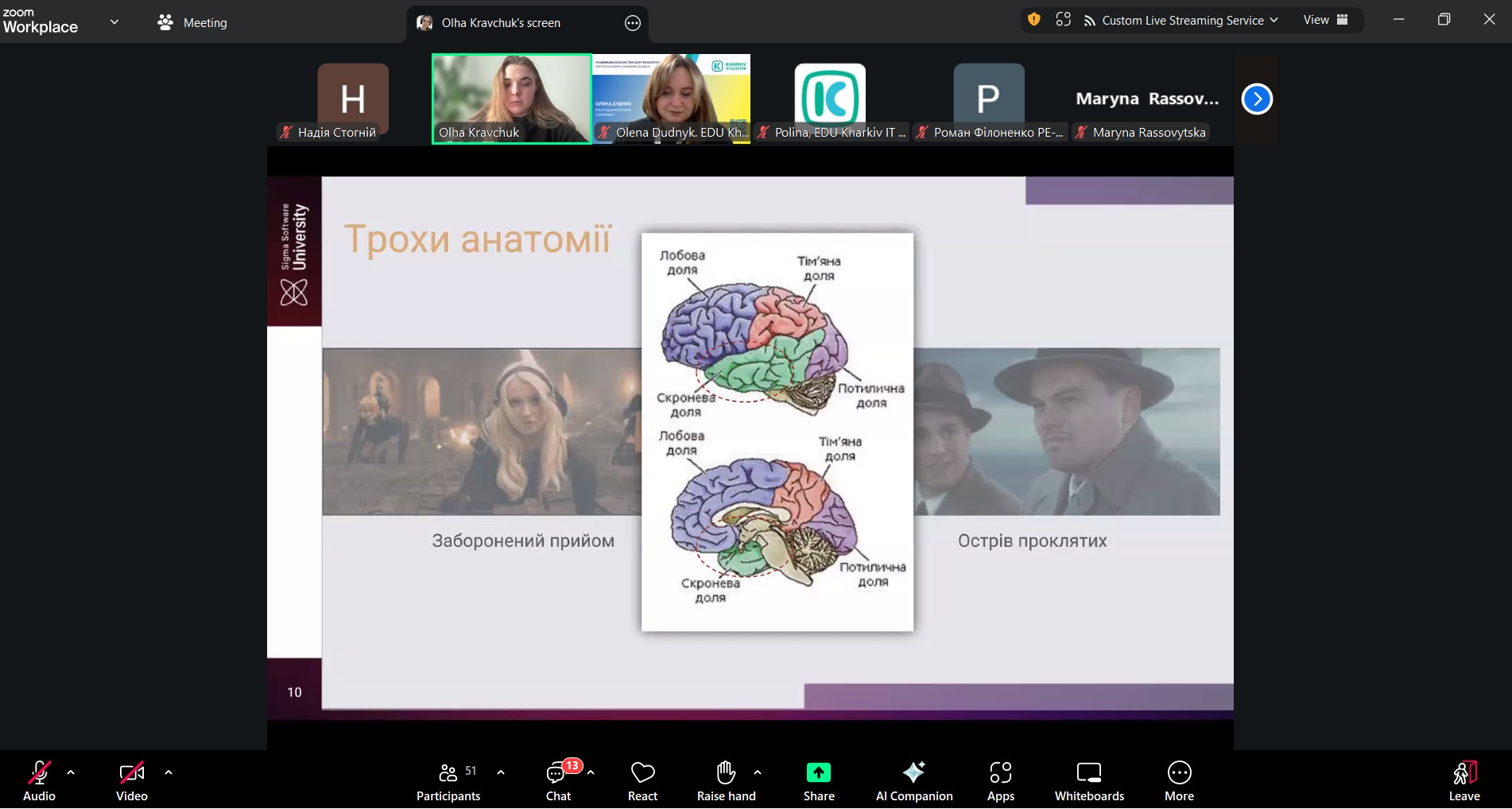Image resolution: width=1512 pixels, height=809 pixels.
Task: Expand video options arrow next to Video
Action: 169,772
